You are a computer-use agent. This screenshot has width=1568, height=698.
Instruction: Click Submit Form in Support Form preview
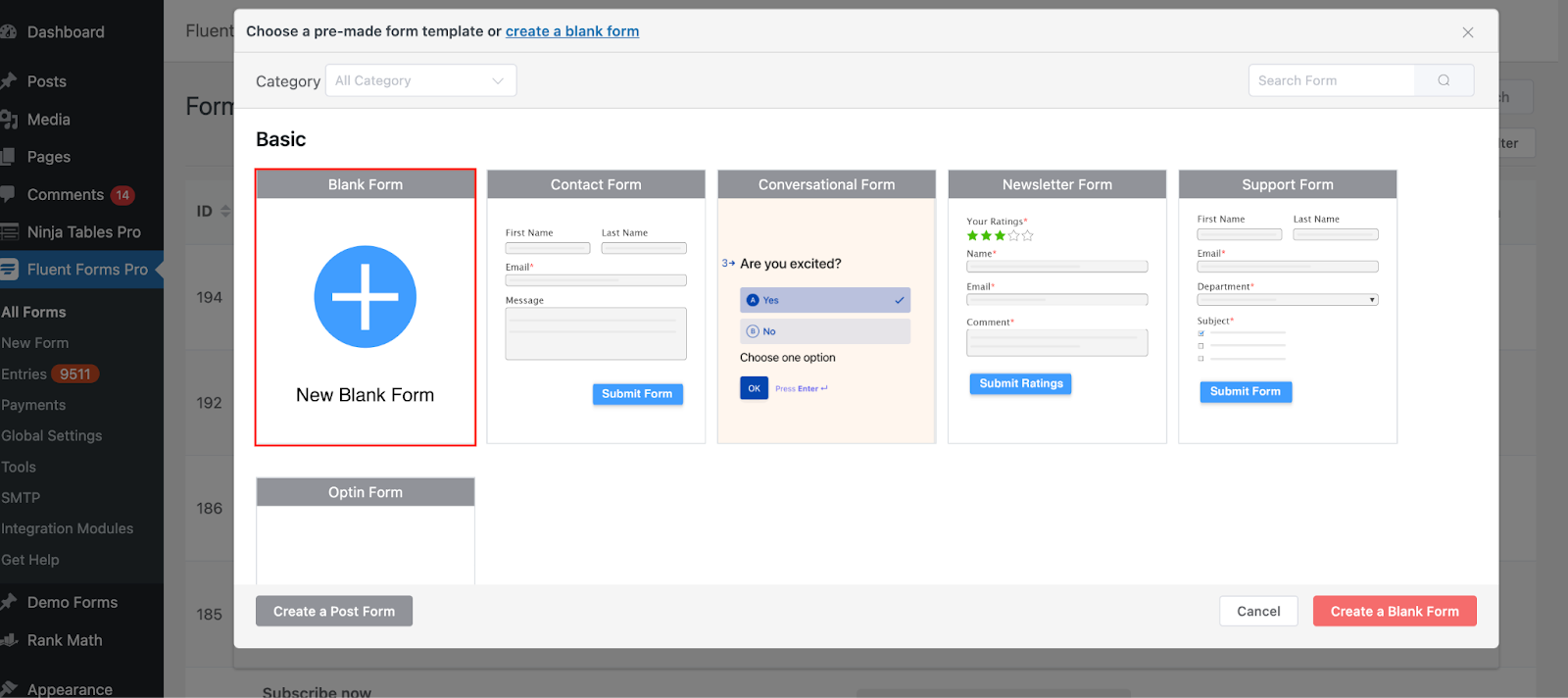tap(1246, 391)
